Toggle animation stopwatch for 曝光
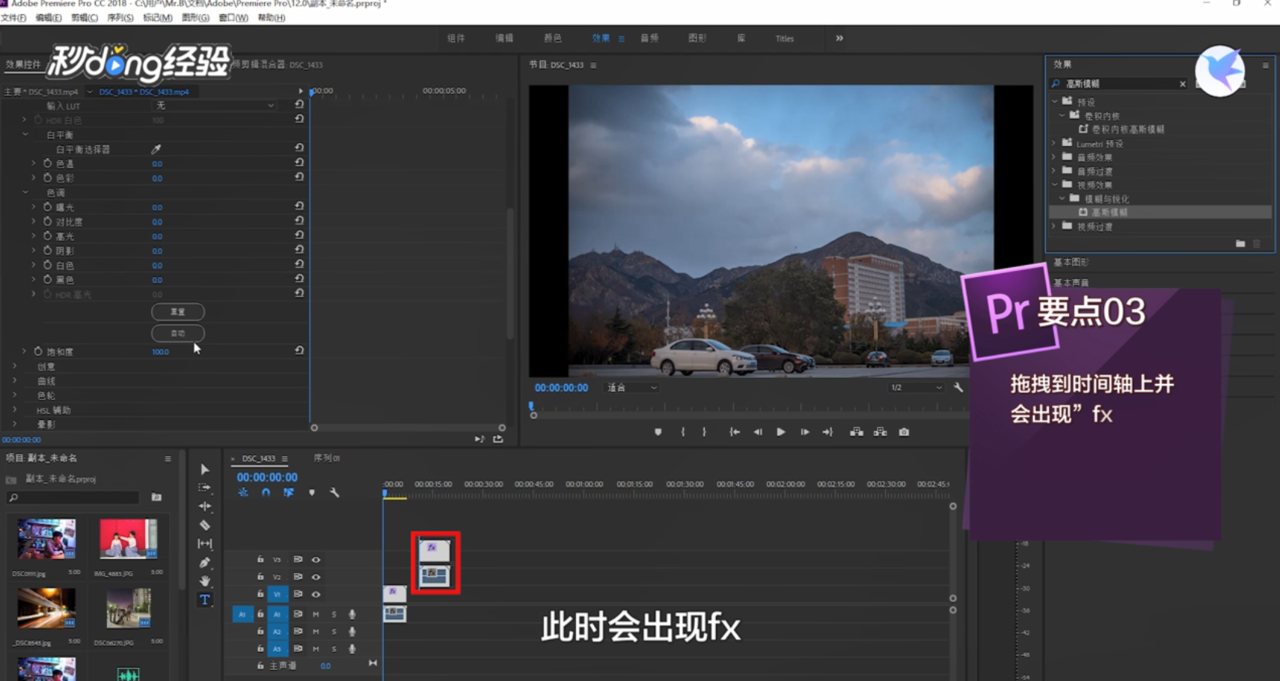Screen dimensions: 1280x681 (47, 207)
